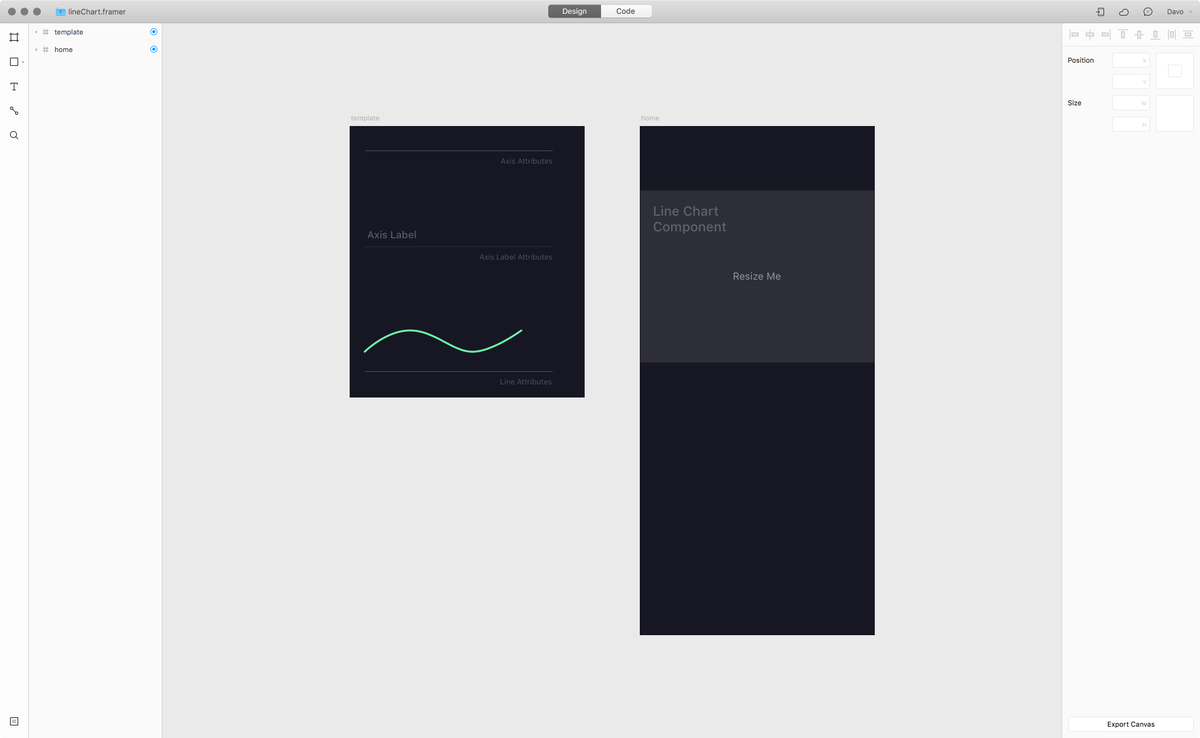1200x738 pixels.
Task: Click the 'Axis Attributes' text
Action: pos(526,161)
